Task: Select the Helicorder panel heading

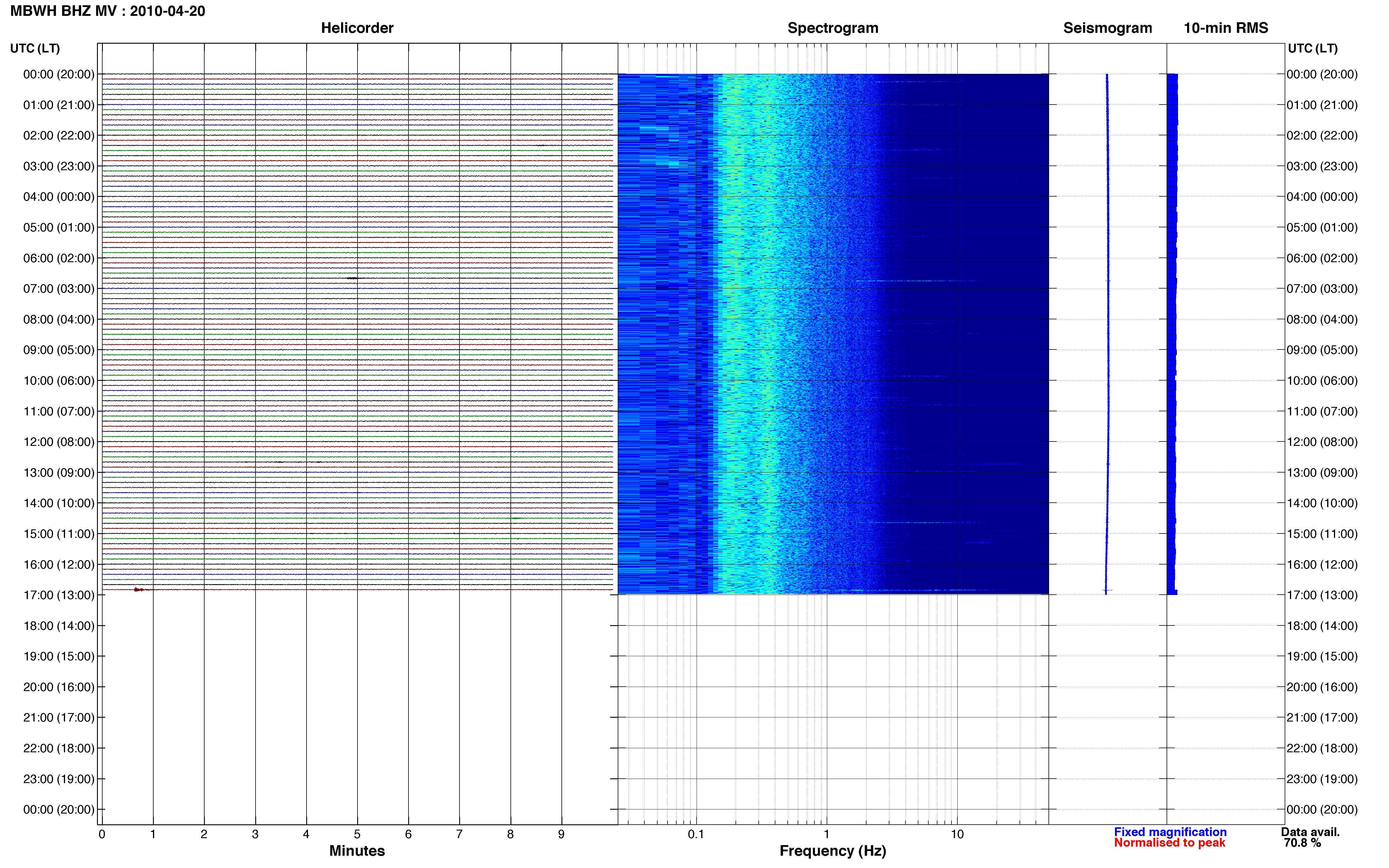Action: tap(357, 28)
